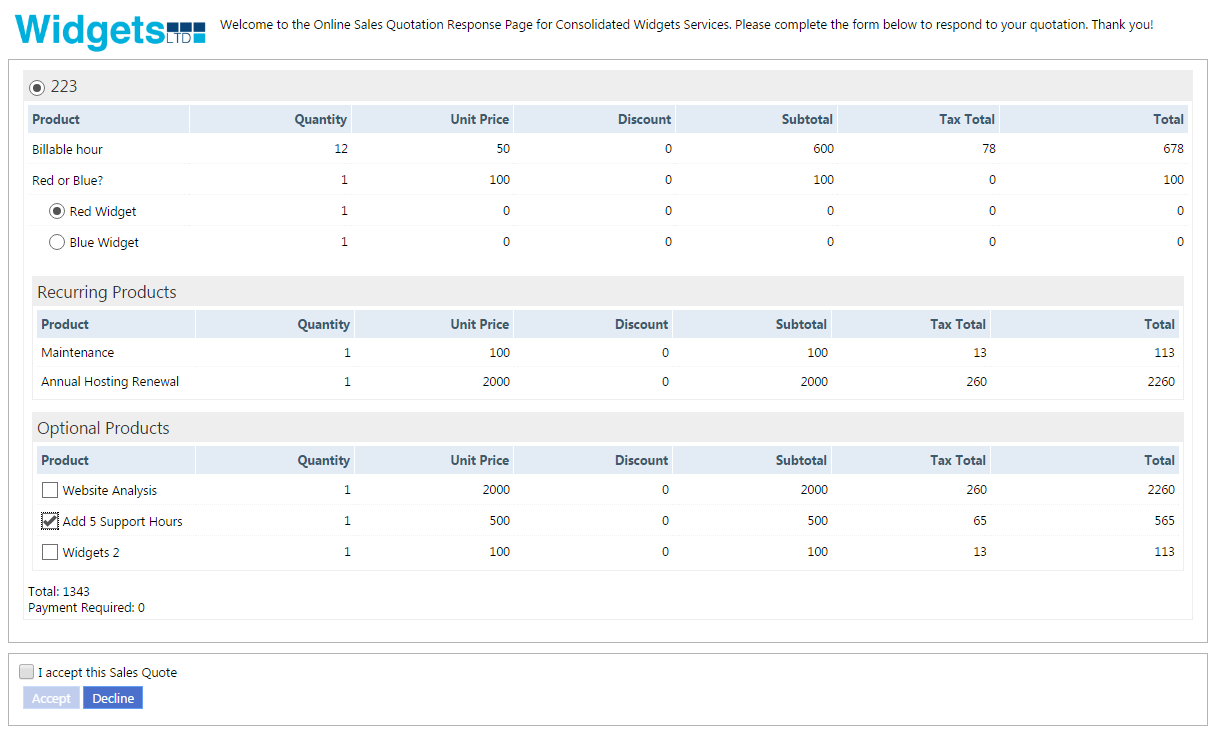Click the Recurring Products section header

pyautogui.click(x=107, y=292)
